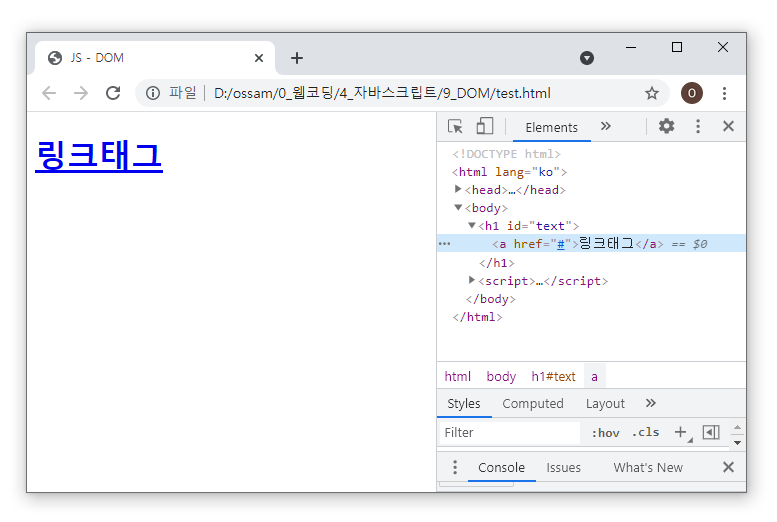Reload the current page

pyautogui.click(x=113, y=93)
